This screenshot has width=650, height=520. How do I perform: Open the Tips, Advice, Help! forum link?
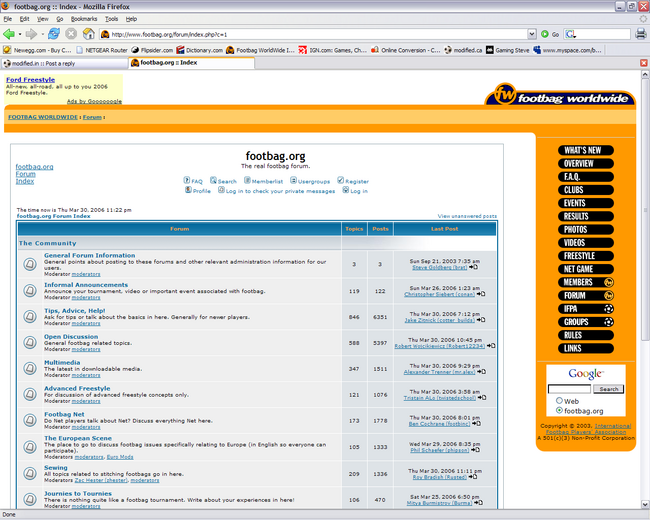click(x=75, y=311)
